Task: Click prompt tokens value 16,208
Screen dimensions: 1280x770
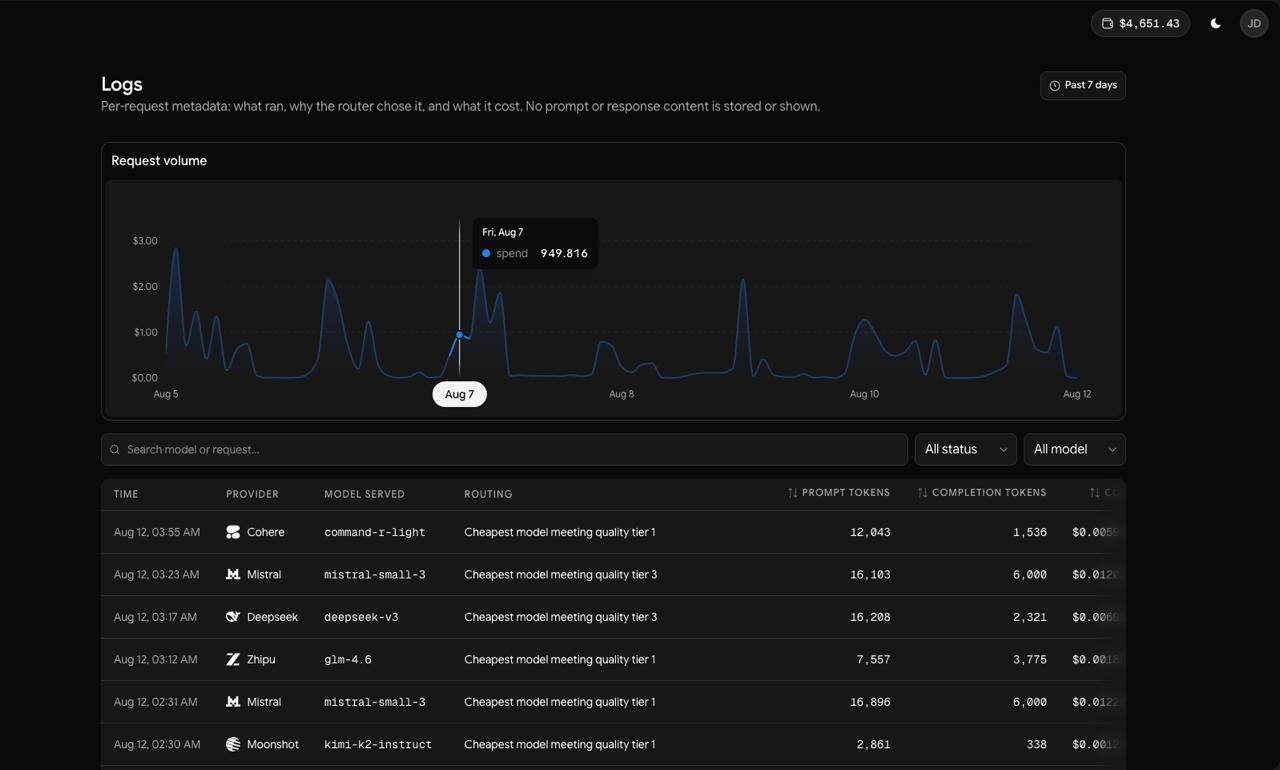Action: 870,617
